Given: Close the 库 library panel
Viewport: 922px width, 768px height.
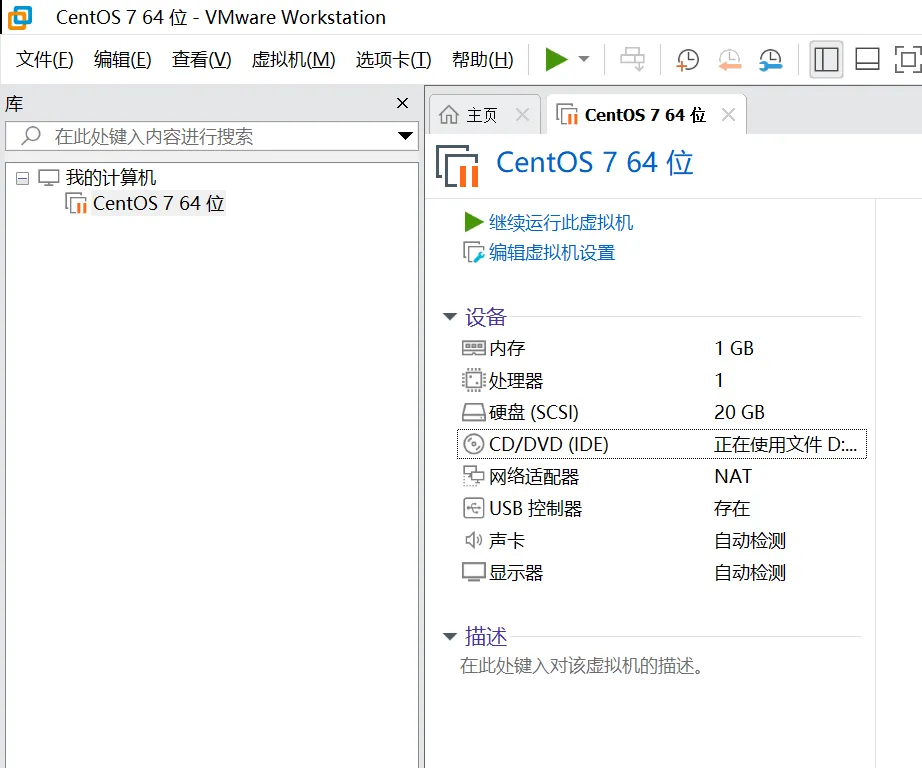Looking at the screenshot, I should coord(402,103).
